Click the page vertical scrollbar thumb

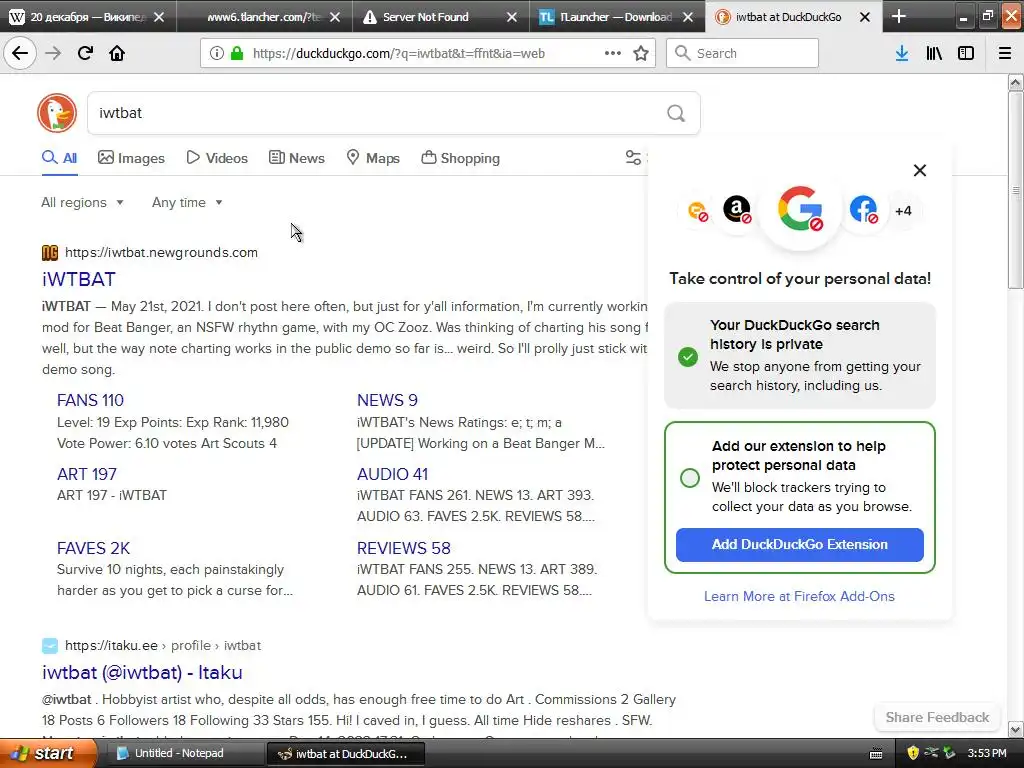click(x=1015, y=189)
